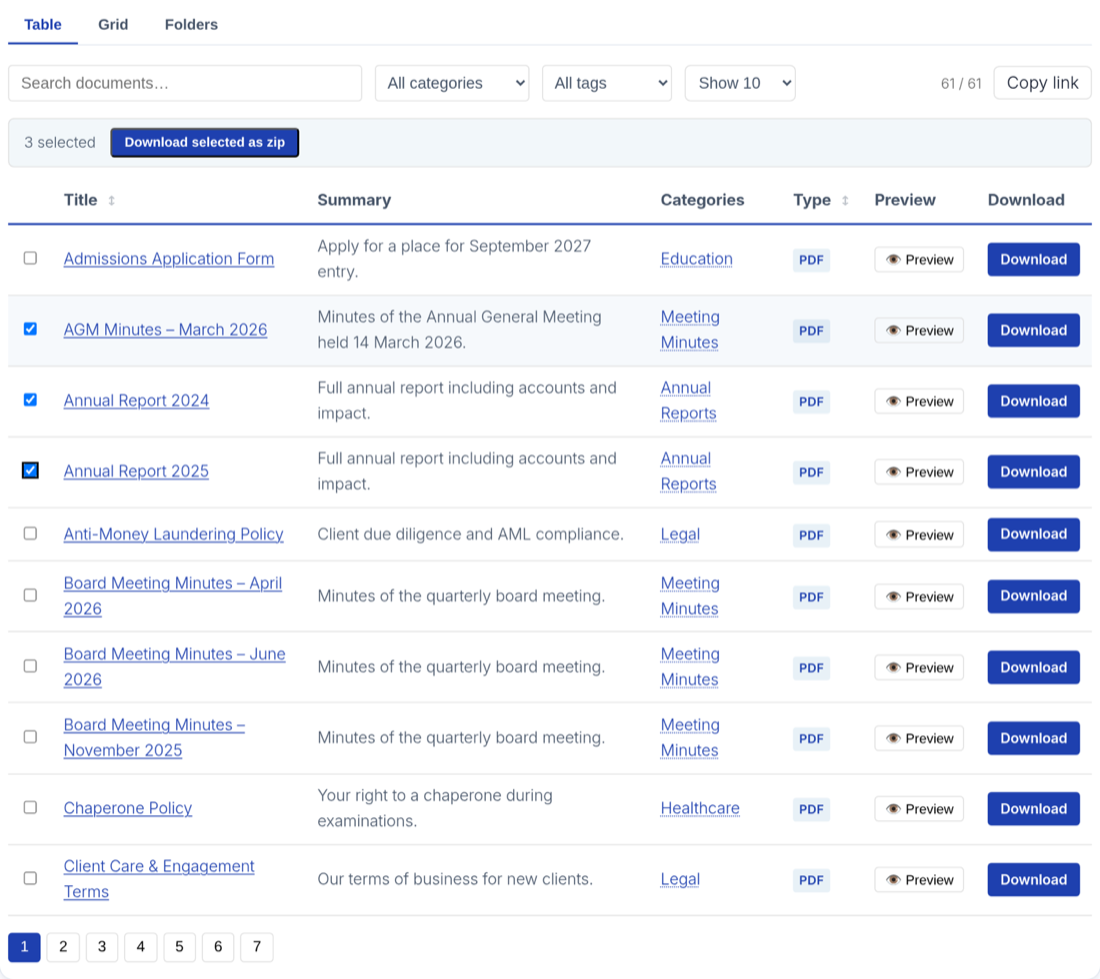The height and width of the screenshot is (979, 1100).
Task: Sort the table by Title column
Action: point(89,200)
